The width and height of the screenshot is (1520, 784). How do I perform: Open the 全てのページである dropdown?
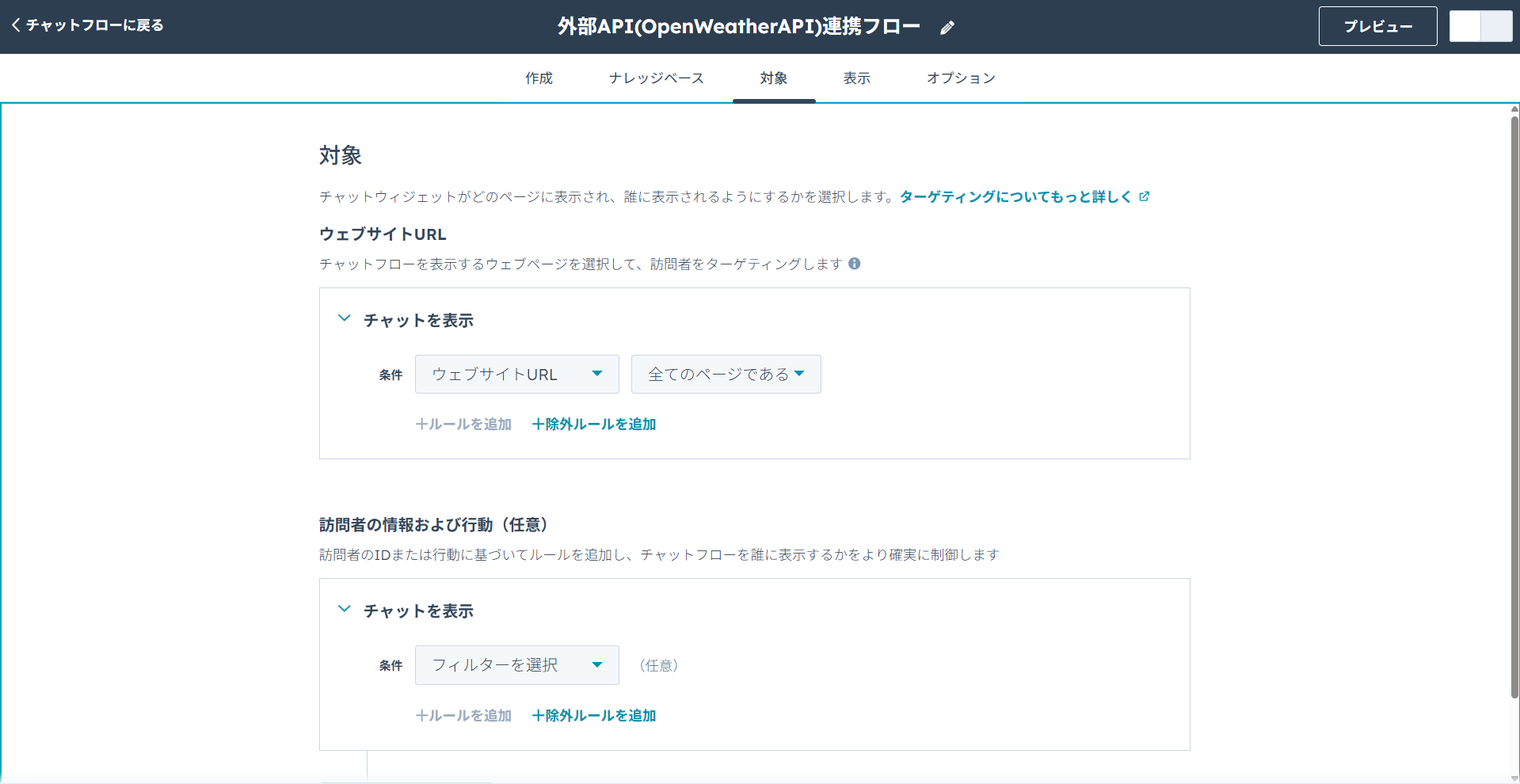[725, 374]
